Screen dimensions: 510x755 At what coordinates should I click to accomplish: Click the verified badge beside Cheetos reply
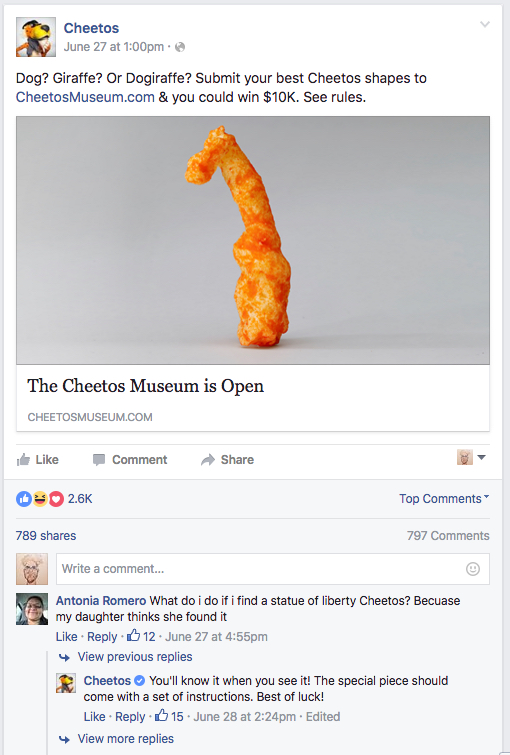[139, 680]
